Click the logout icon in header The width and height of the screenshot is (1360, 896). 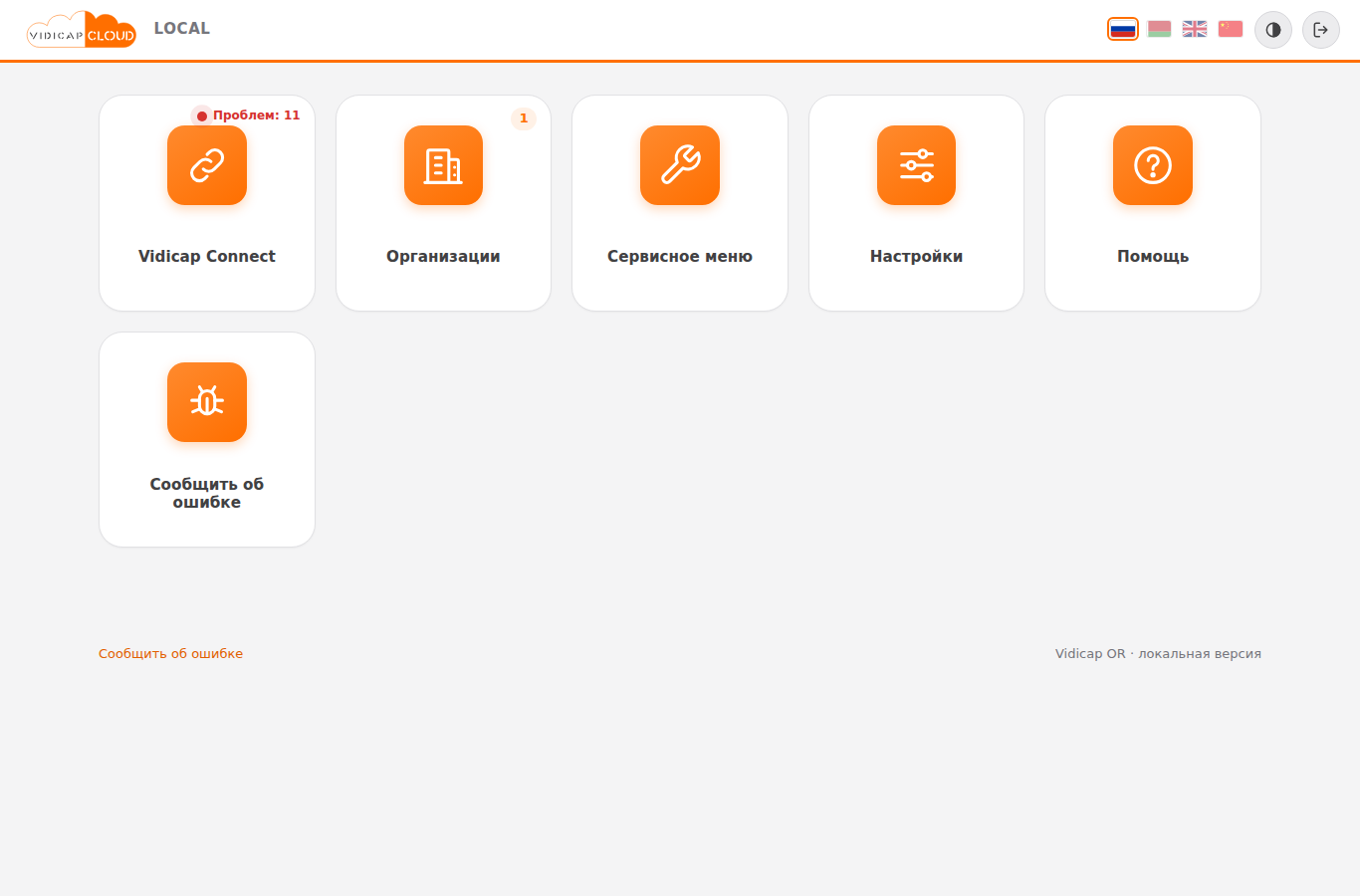point(1321,30)
